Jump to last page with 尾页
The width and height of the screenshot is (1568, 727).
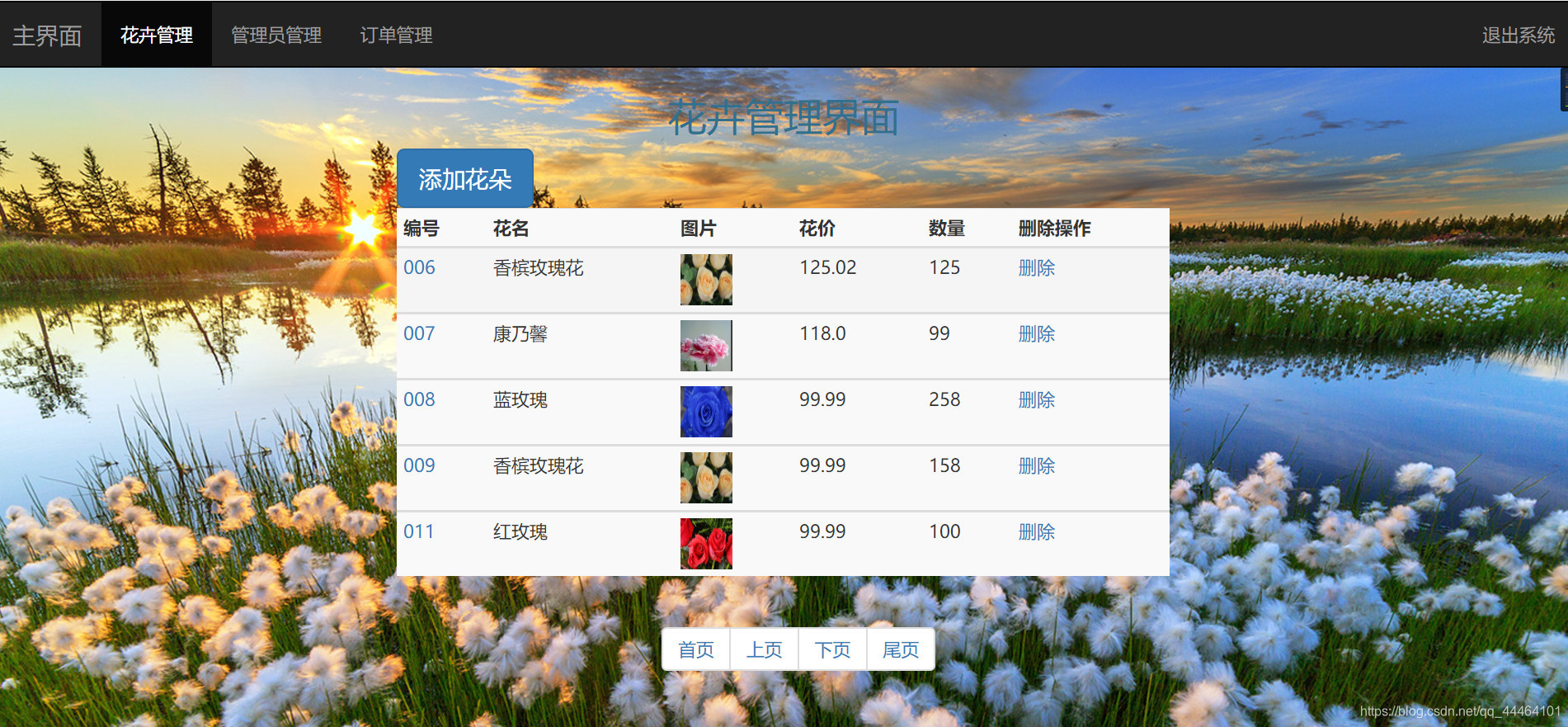(x=901, y=649)
